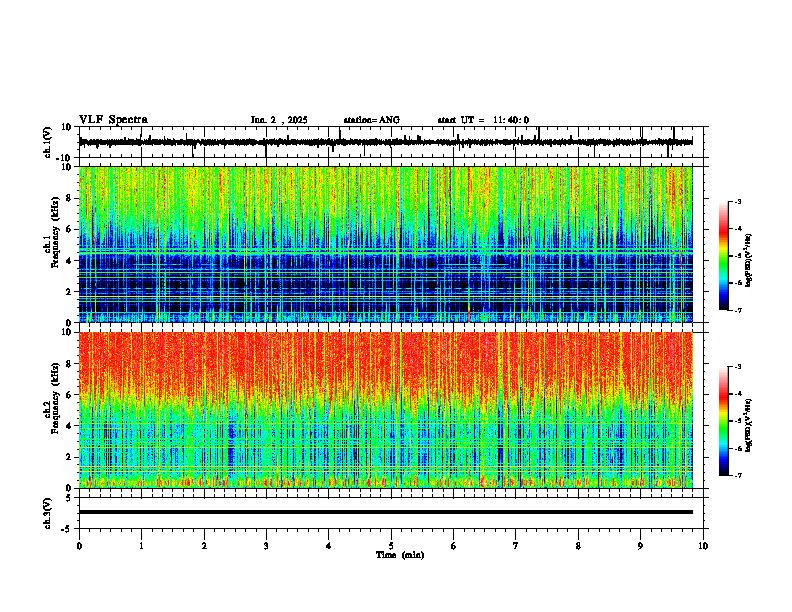
Task: Click the "station=ANG" header label
Action: pos(372,120)
